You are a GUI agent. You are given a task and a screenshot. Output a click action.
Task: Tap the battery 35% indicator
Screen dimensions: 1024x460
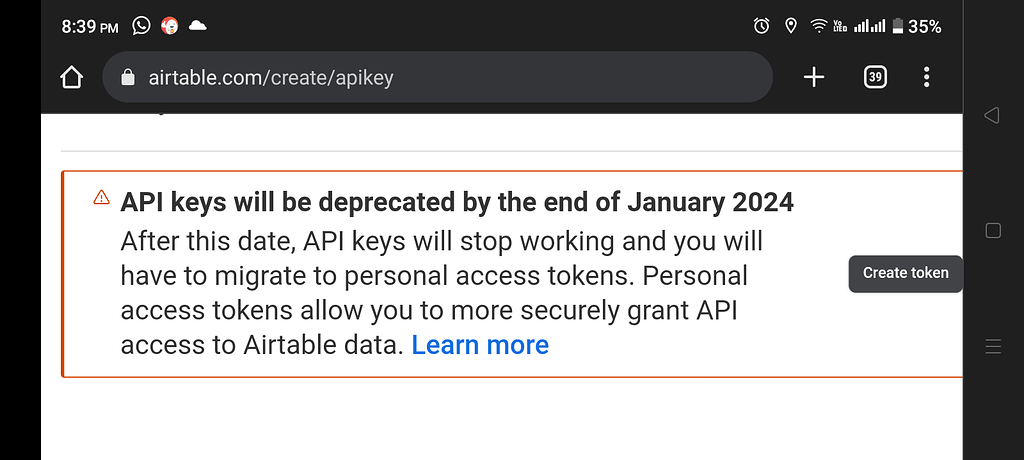917,26
